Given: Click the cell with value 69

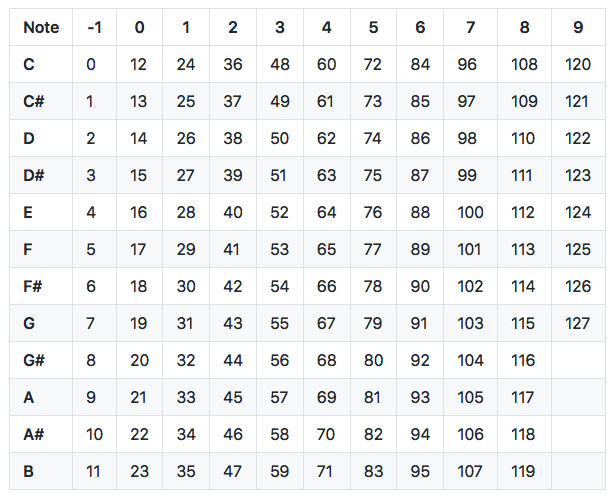Looking at the screenshot, I should (326, 397).
